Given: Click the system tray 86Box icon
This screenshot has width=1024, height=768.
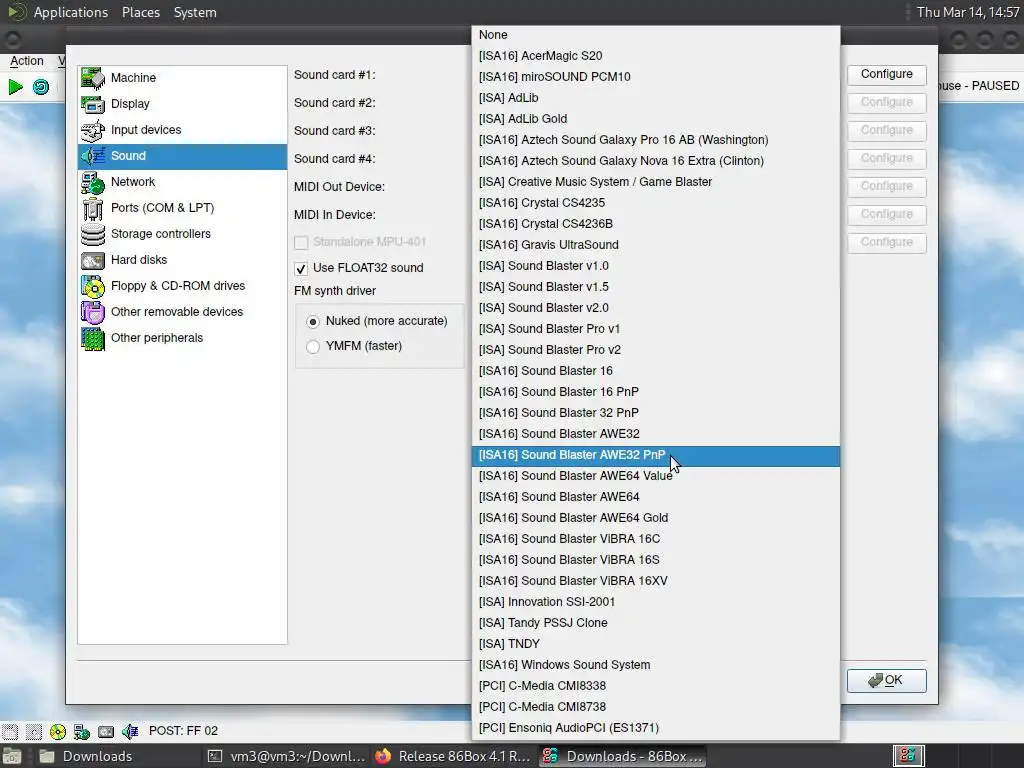Looking at the screenshot, I should coord(908,756).
